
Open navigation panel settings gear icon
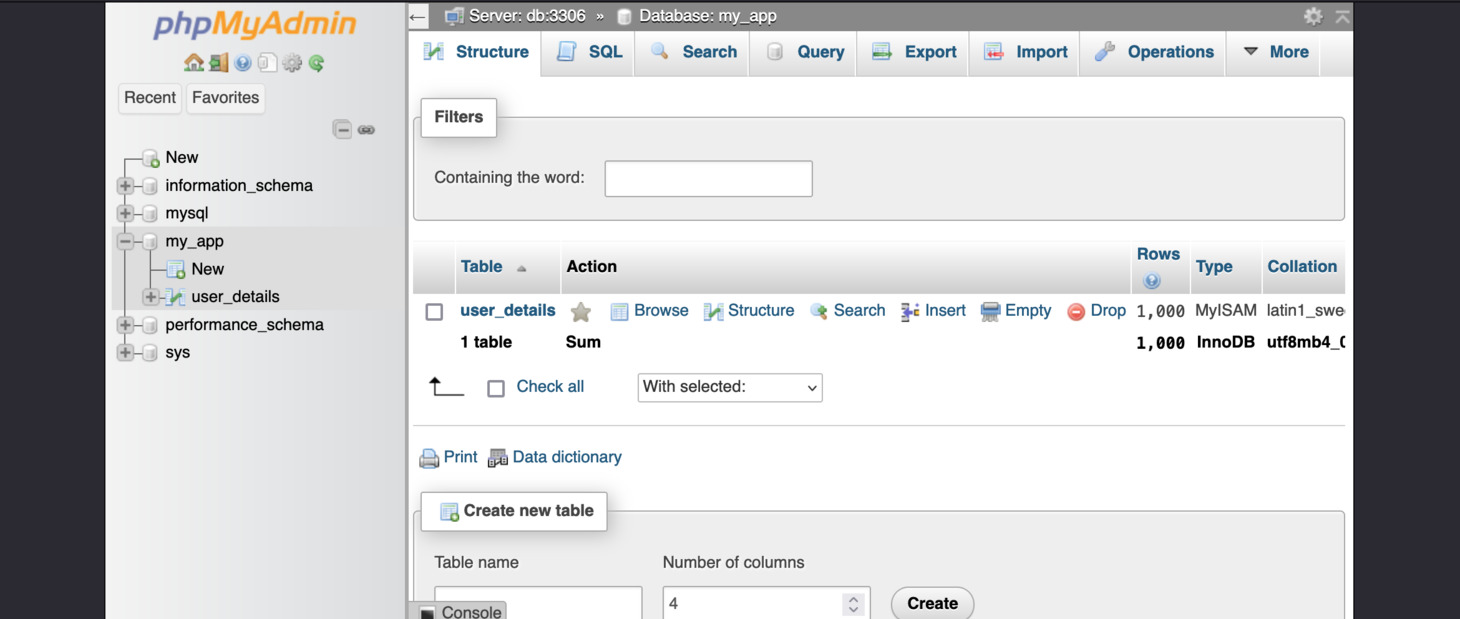coord(292,63)
